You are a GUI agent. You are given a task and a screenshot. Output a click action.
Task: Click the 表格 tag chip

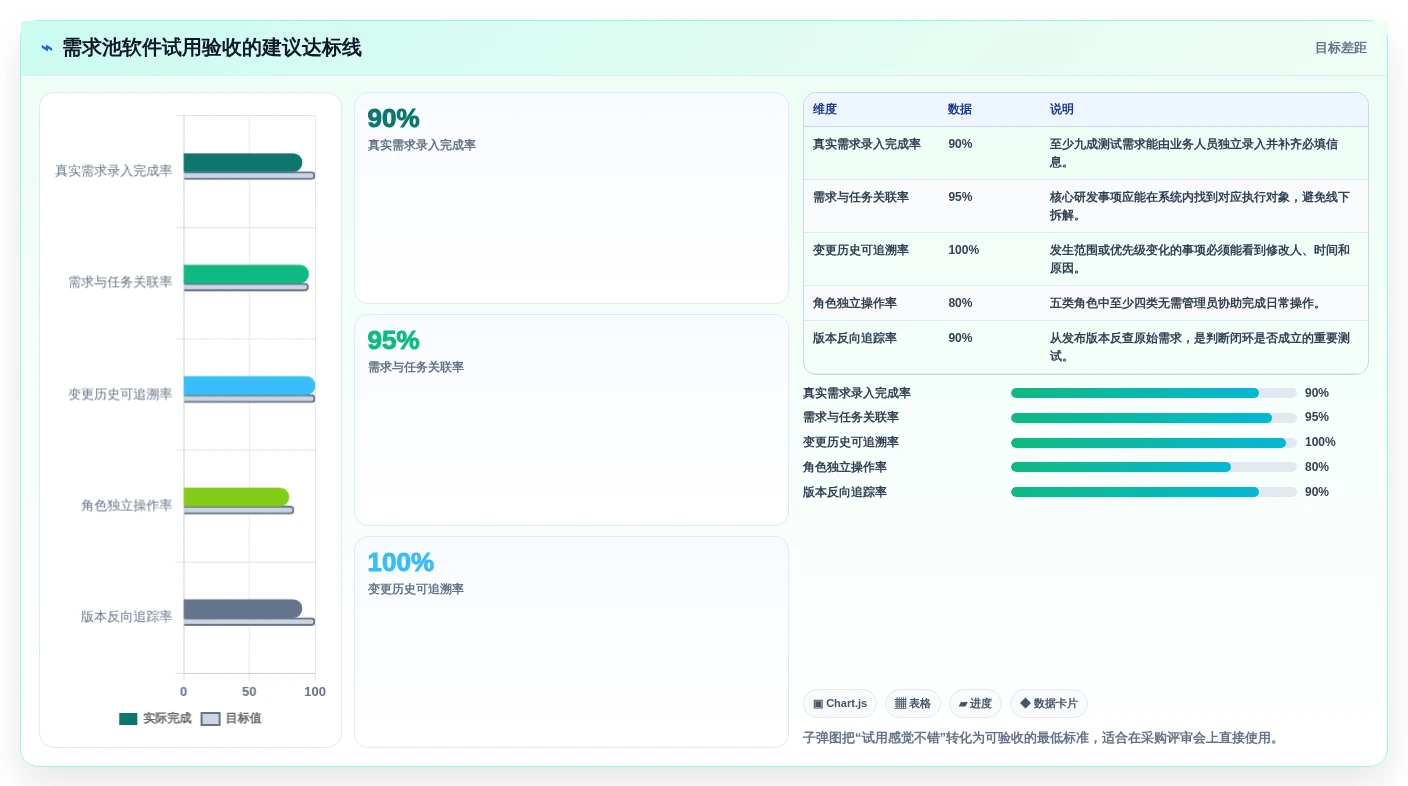(x=913, y=704)
